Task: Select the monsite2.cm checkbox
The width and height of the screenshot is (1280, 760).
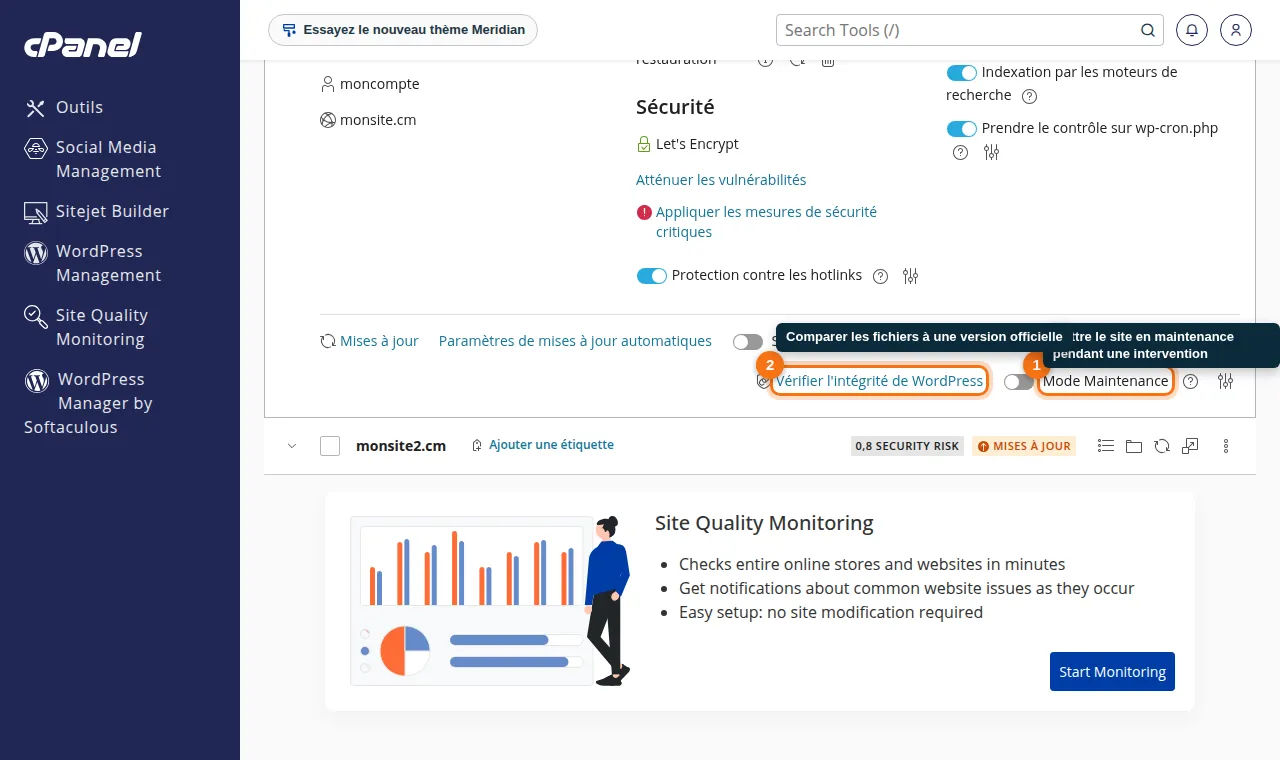Action: coord(330,446)
